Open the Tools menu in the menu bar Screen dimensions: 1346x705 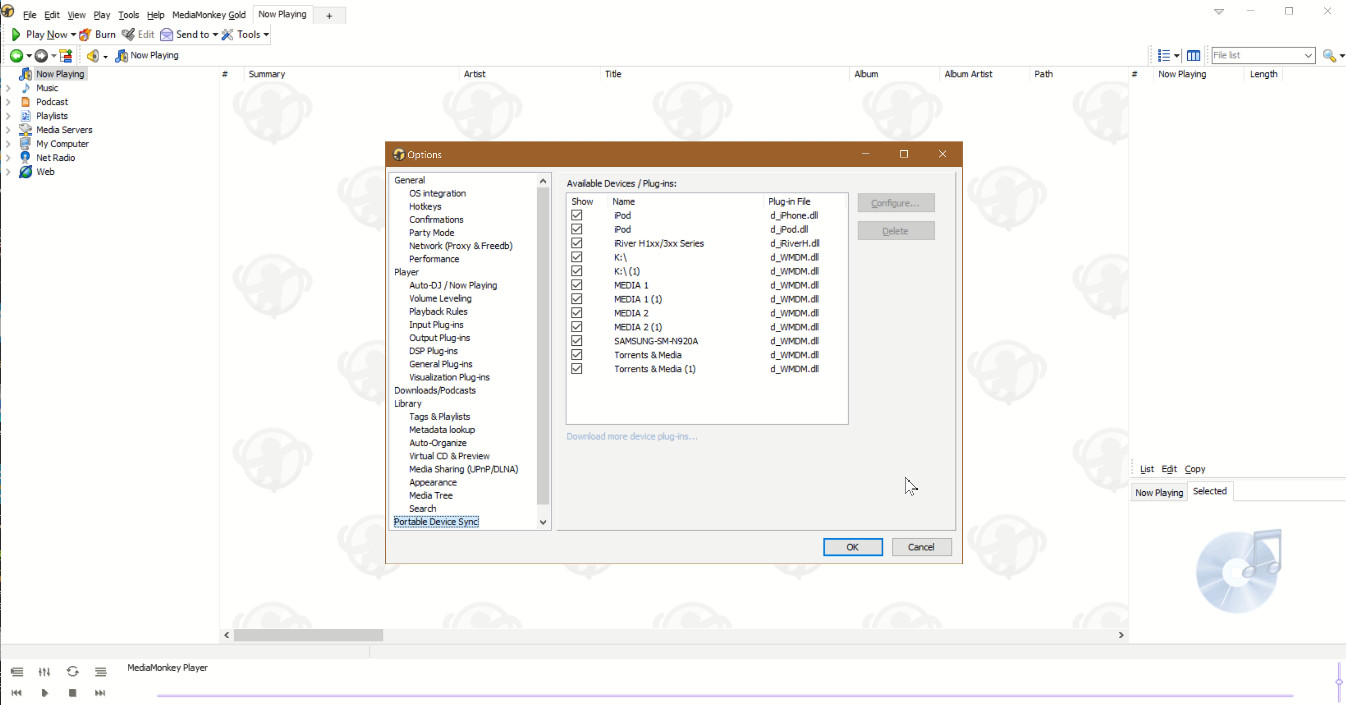[129, 15]
